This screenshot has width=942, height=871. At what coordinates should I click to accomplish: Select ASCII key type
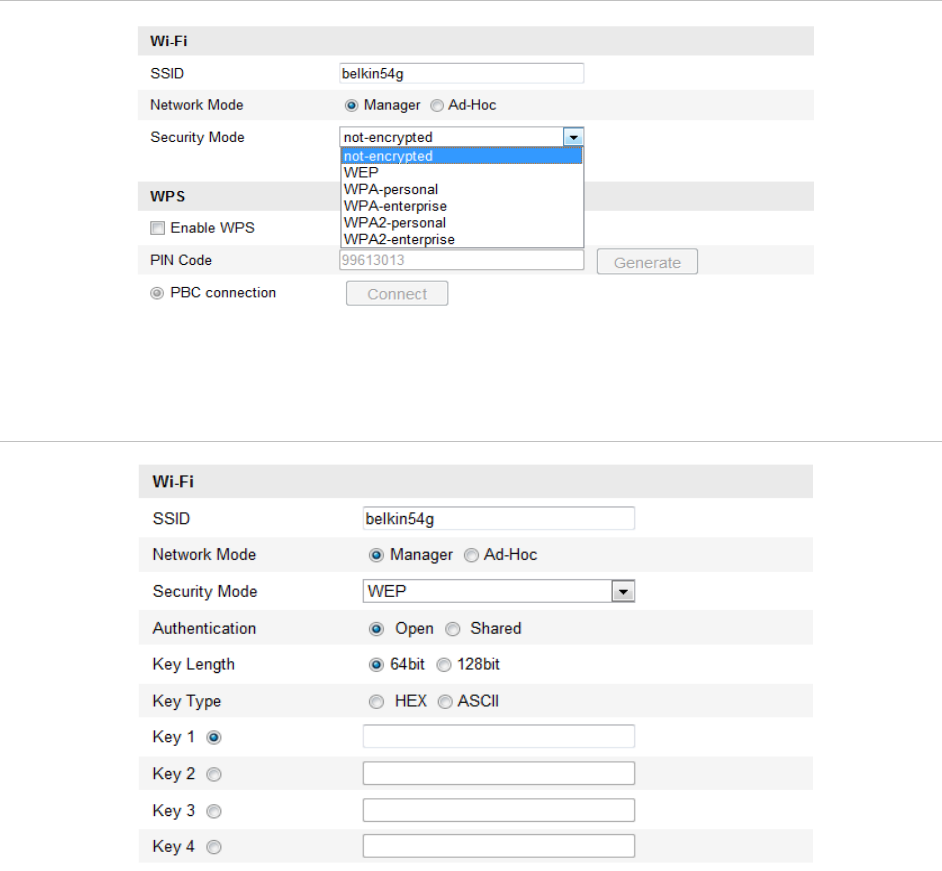coord(445,702)
